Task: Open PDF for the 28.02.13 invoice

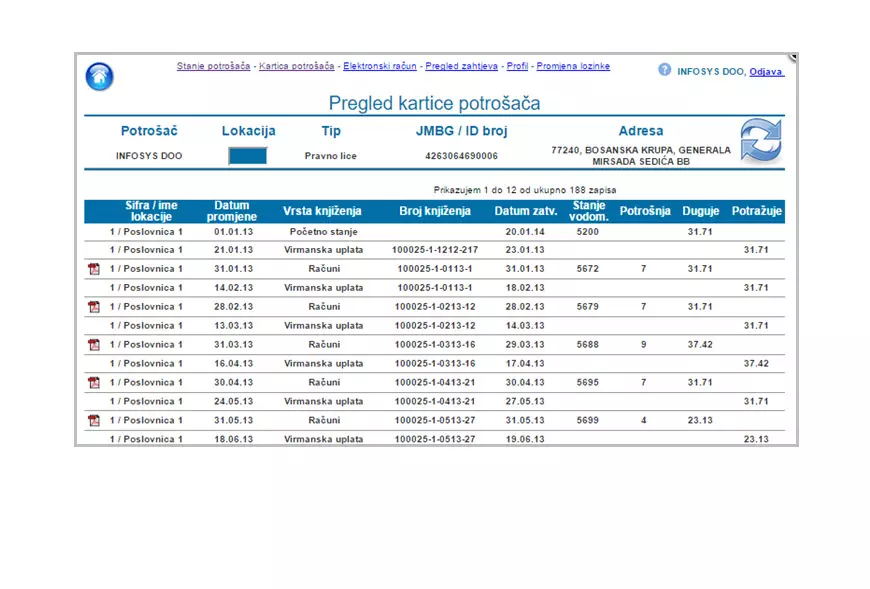Action: 94,307
